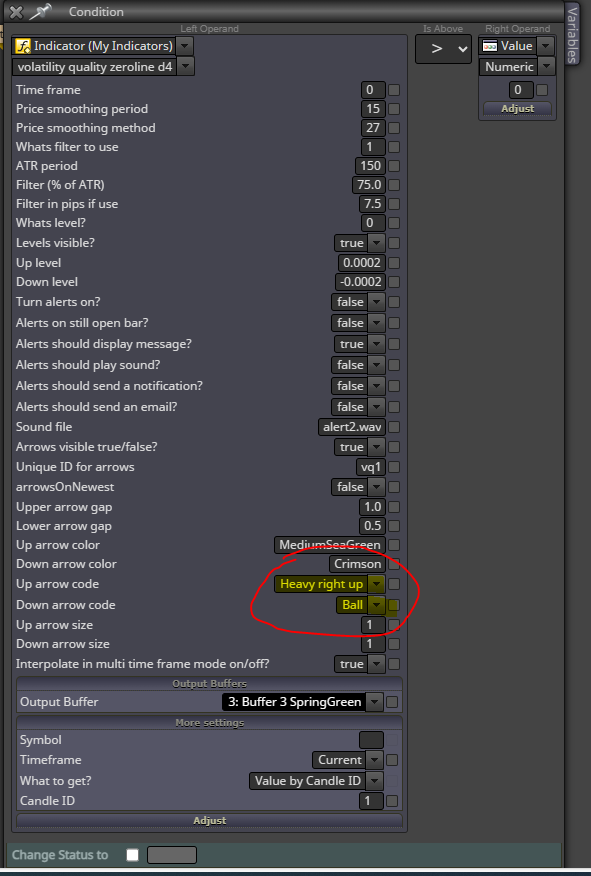Edit the Down arrow size value
The image size is (591, 876).
coord(373,644)
